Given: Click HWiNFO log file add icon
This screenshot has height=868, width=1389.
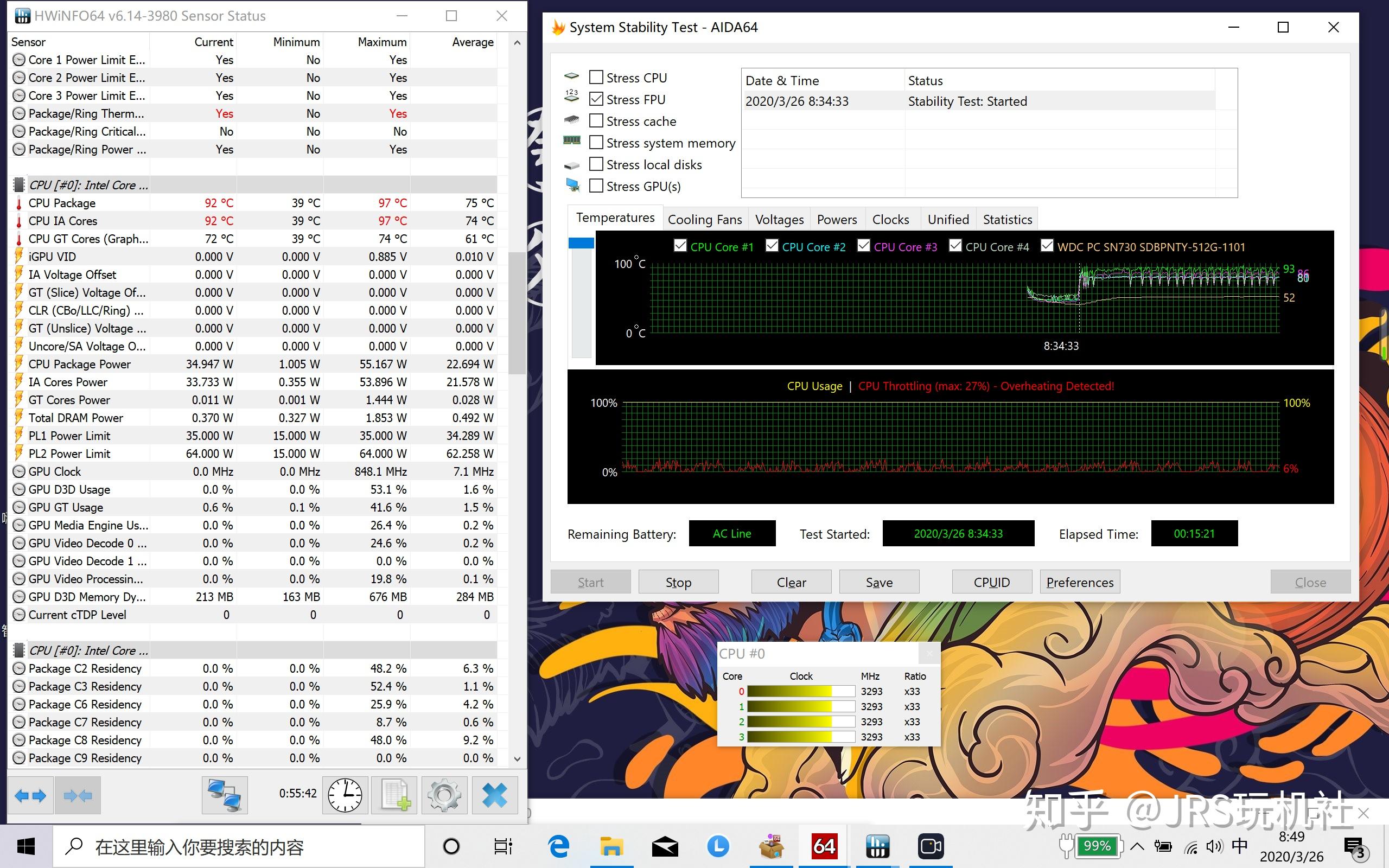Looking at the screenshot, I should 395,795.
